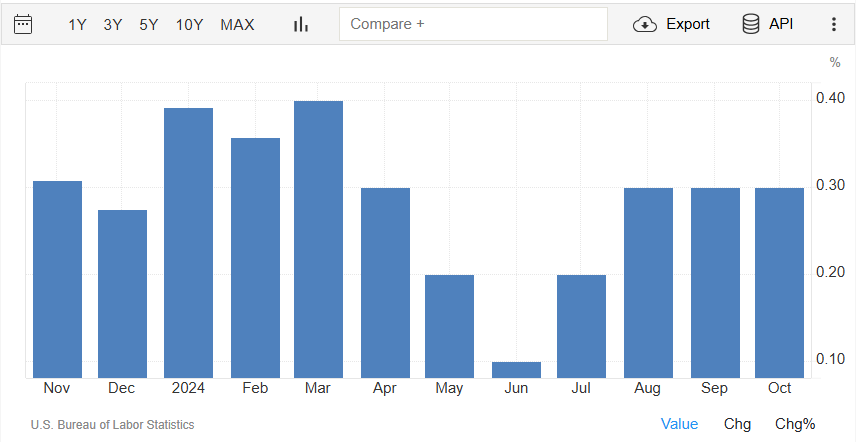858x442 pixels.
Task: Click the Export label
Action: (688, 24)
